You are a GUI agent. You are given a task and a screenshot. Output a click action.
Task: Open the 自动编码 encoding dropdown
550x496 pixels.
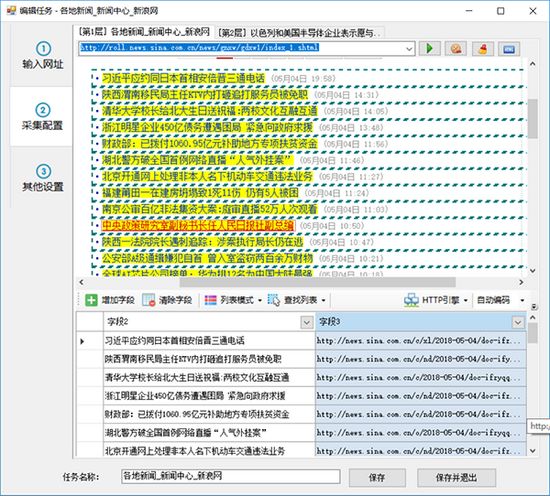click(522, 301)
